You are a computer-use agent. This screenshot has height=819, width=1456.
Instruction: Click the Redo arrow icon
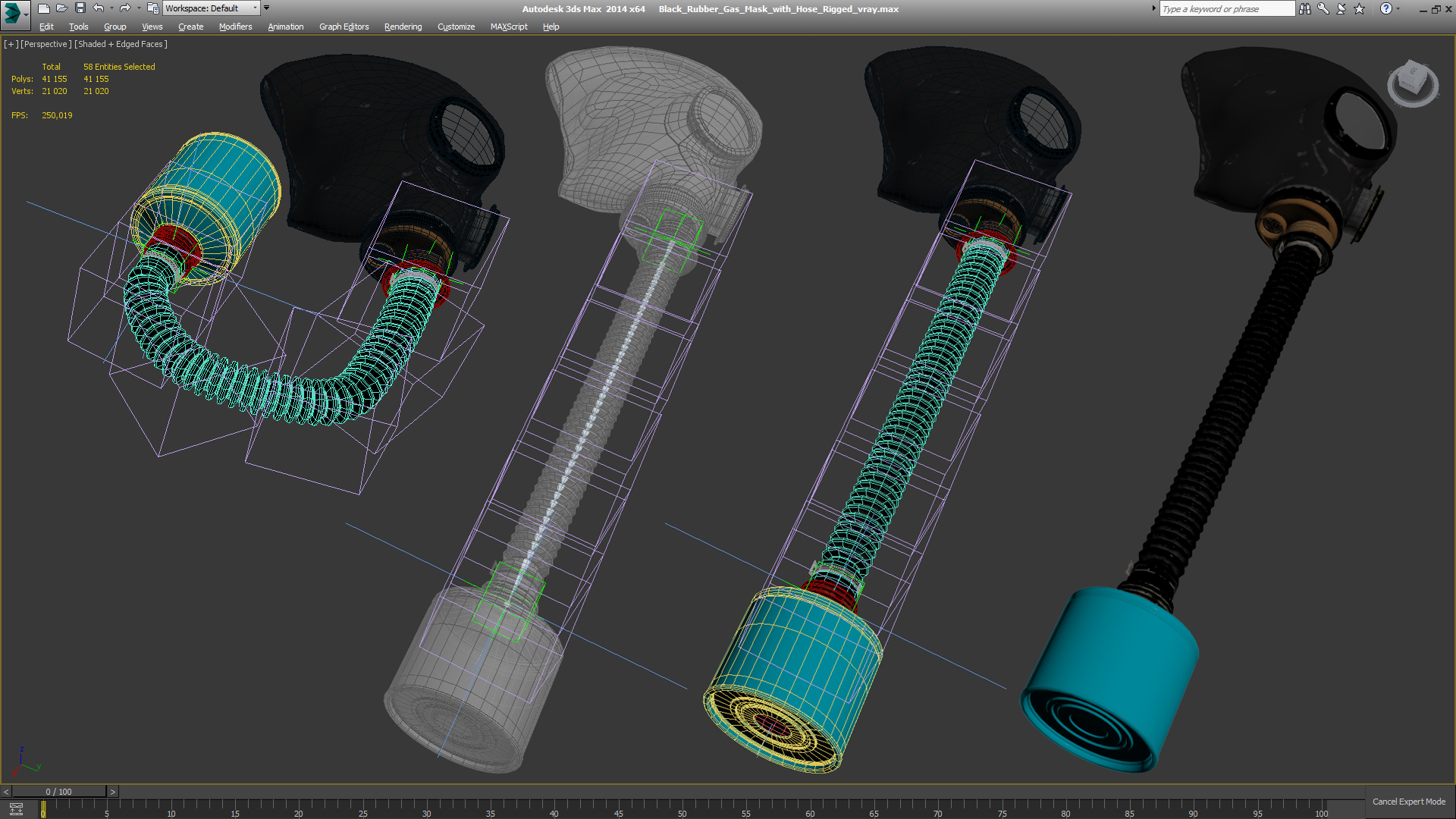point(125,8)
